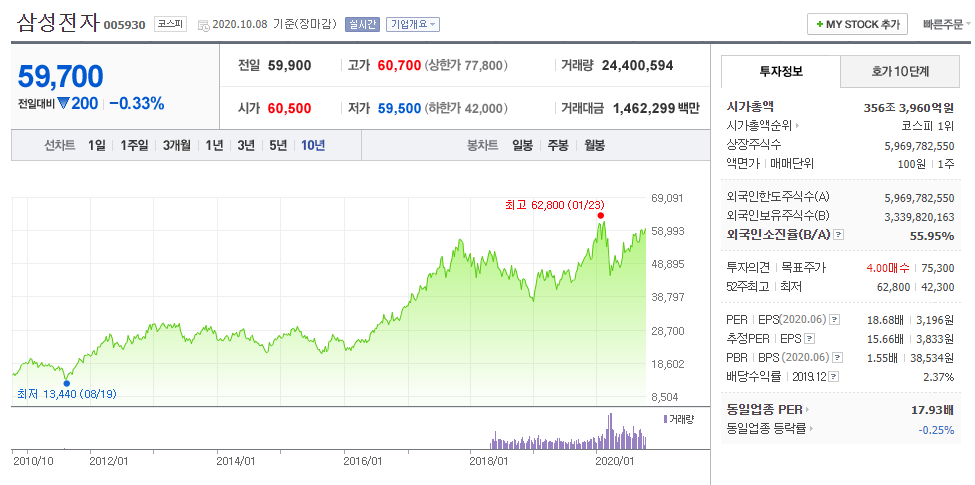
Task: Expand the 동일업종 등락률 arrow link
Action: point(812,428)
